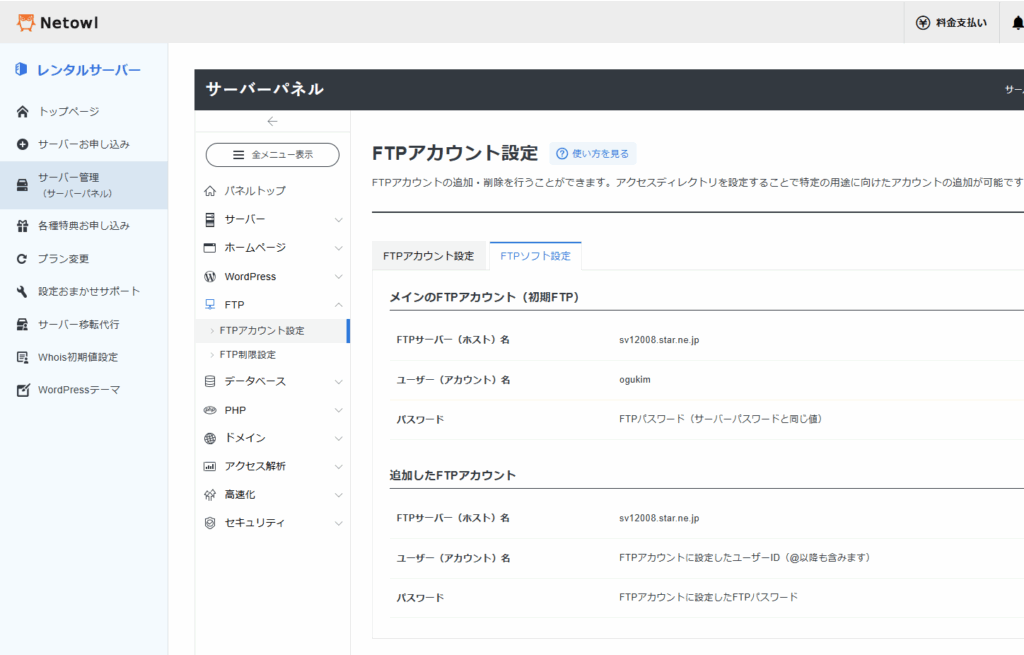
Task: Click the notification bell icon
Action: tap(1017, 23)
